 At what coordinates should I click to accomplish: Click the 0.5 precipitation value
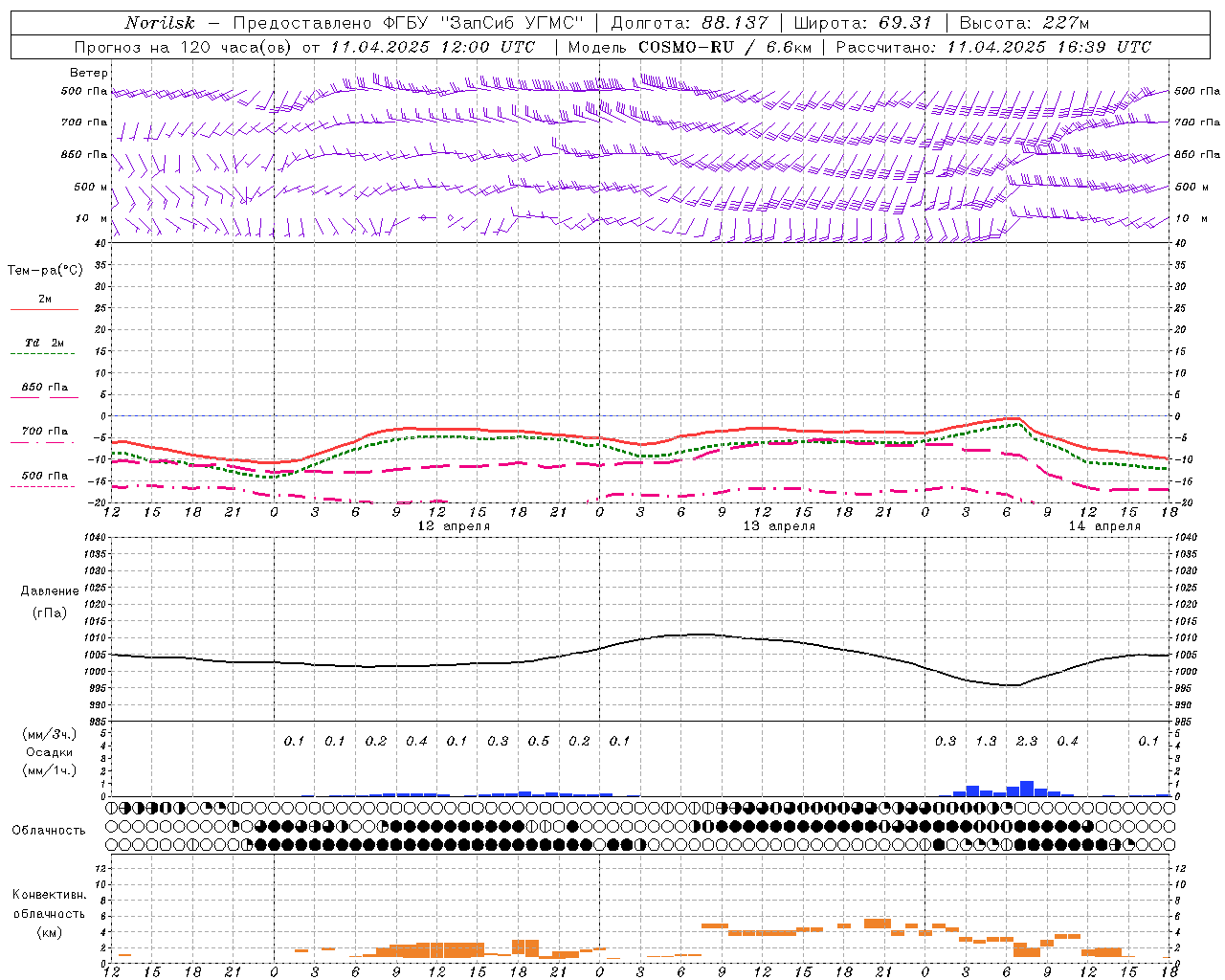pyautogui.click(x=539, y=741)
